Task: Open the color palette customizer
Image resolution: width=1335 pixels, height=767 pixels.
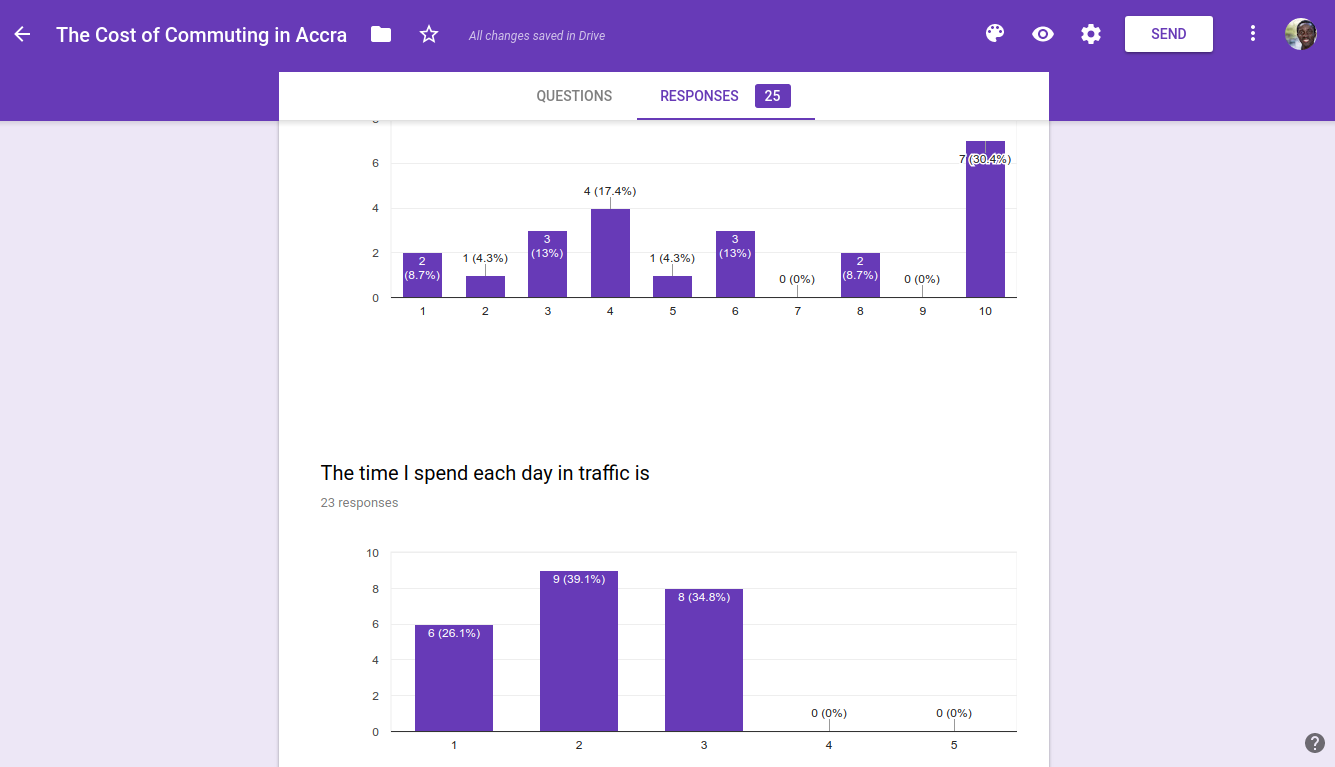Action: (994, 34)
